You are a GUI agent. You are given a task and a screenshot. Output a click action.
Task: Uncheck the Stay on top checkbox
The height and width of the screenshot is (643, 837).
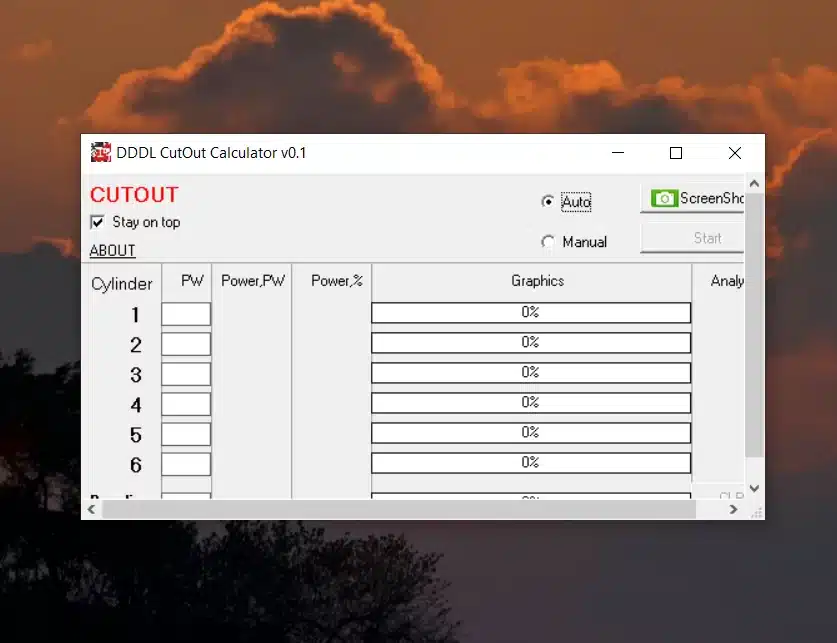point(97,222)
